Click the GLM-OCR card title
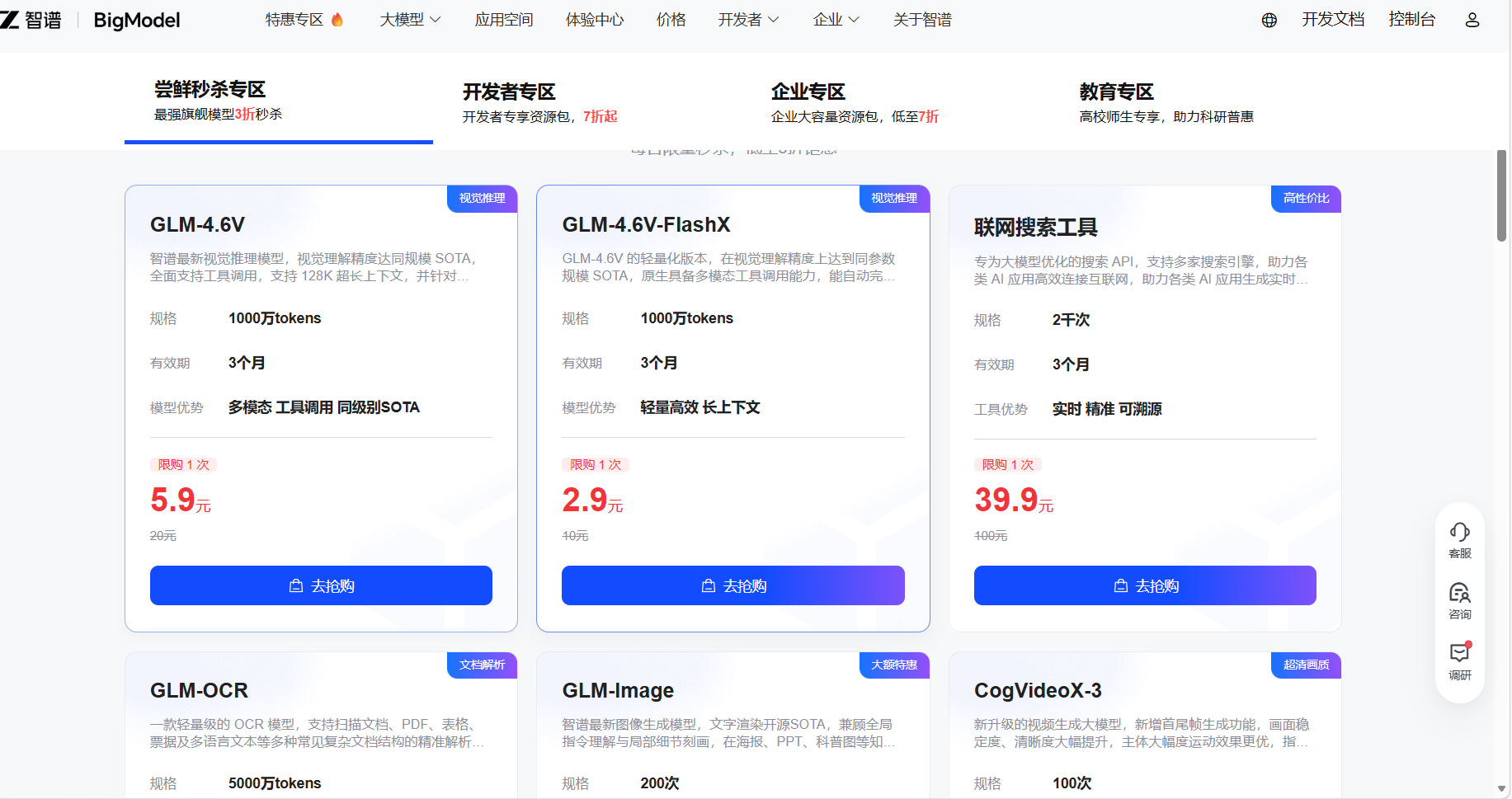 [199, 690]
